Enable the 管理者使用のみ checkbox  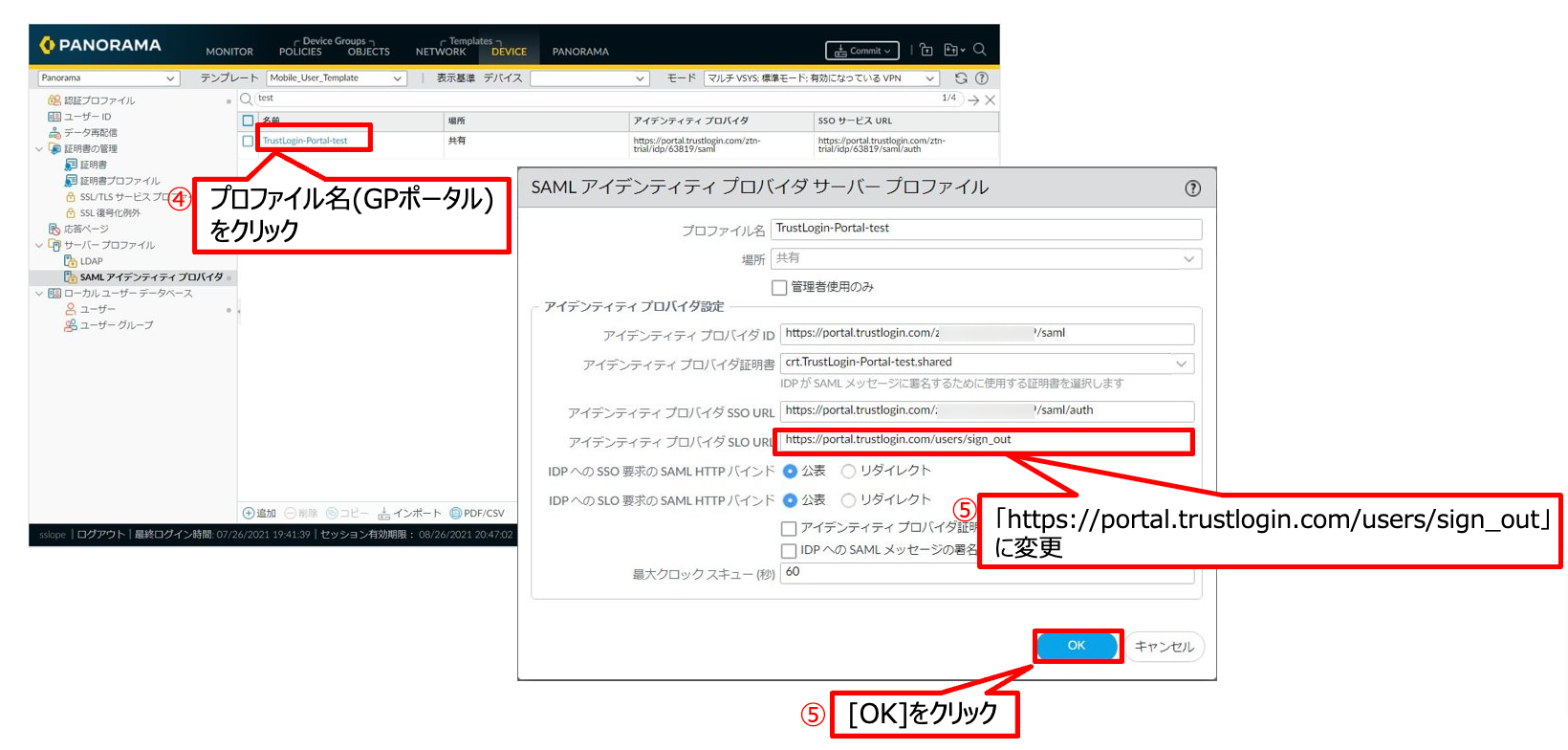[x=779, y=287]
